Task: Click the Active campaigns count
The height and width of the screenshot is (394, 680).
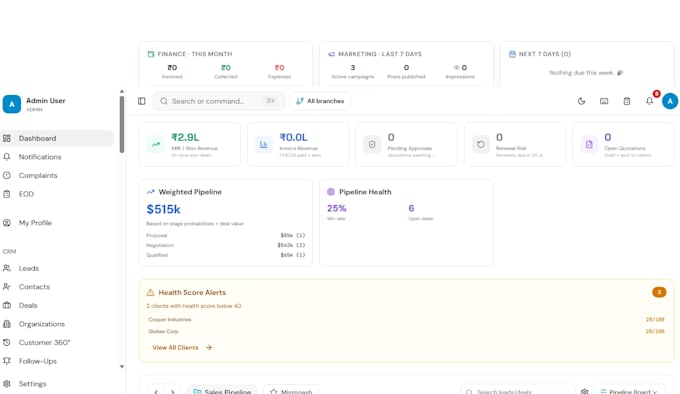Action: [353, 68]
